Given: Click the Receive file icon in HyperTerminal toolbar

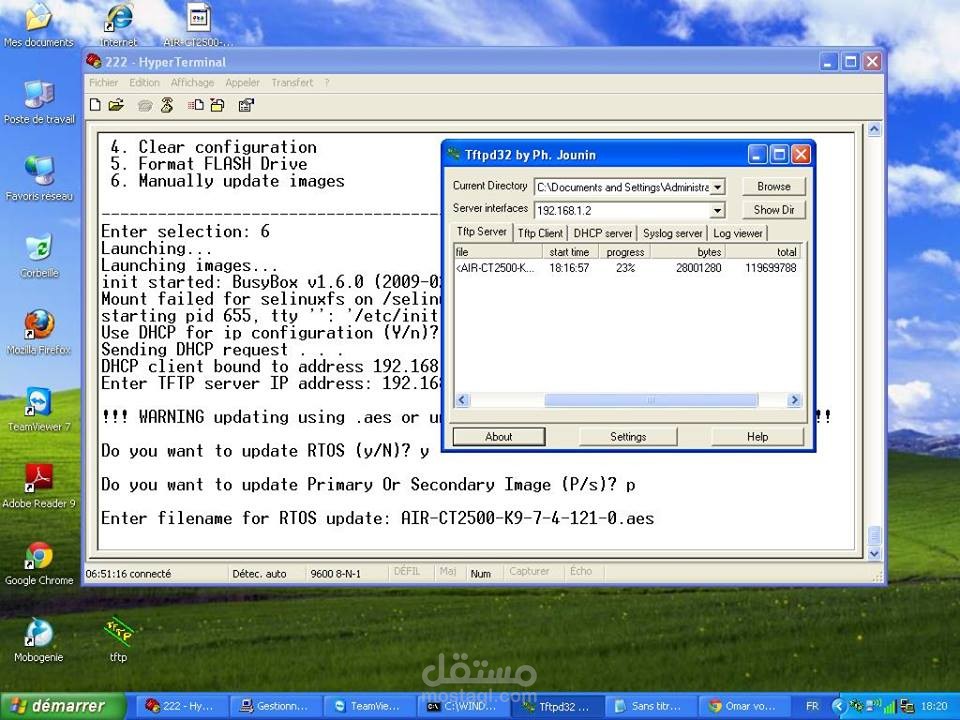Looking at the screenshot, I should pyautogui.click(x=217, y=105).
